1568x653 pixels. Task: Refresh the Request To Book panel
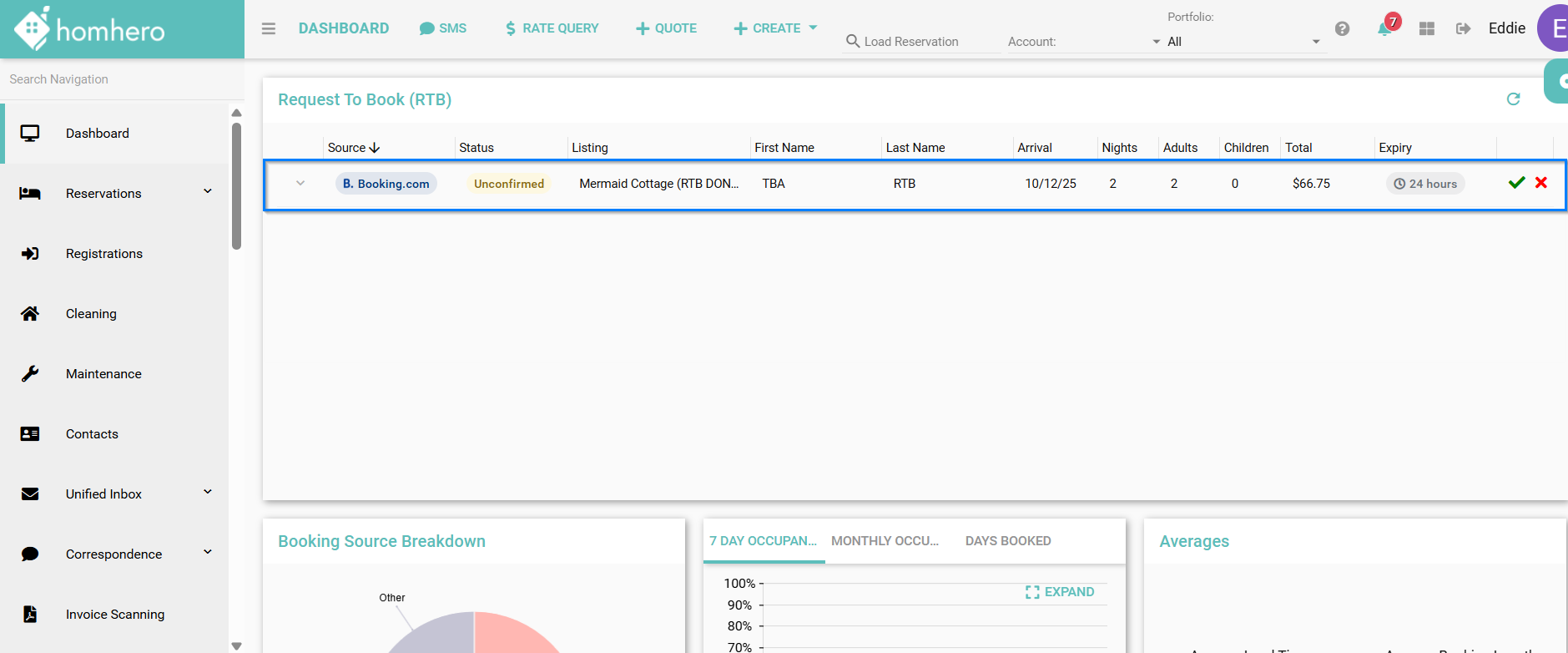point(1513,99)
